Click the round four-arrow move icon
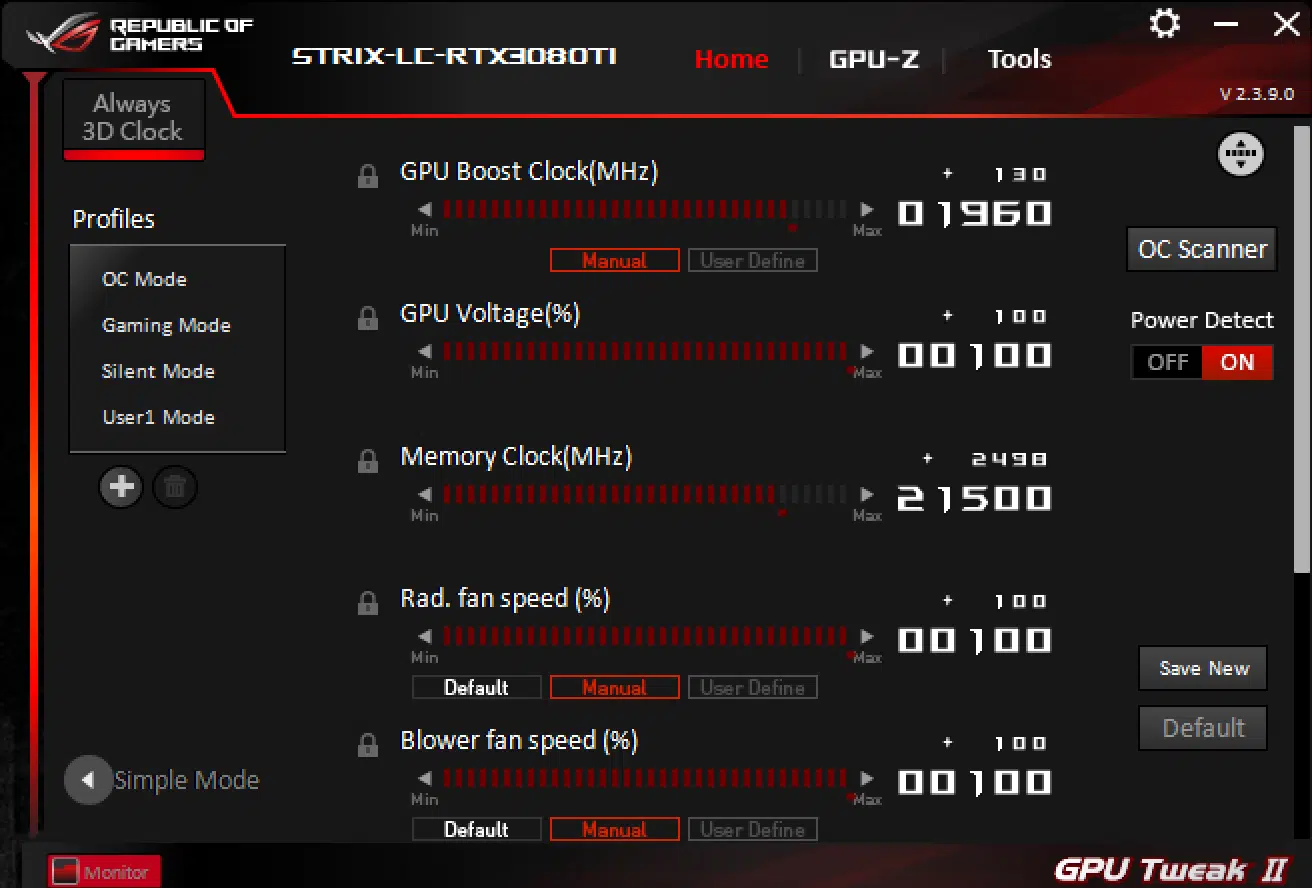The image size is (1312, 888). point(1241,154)
